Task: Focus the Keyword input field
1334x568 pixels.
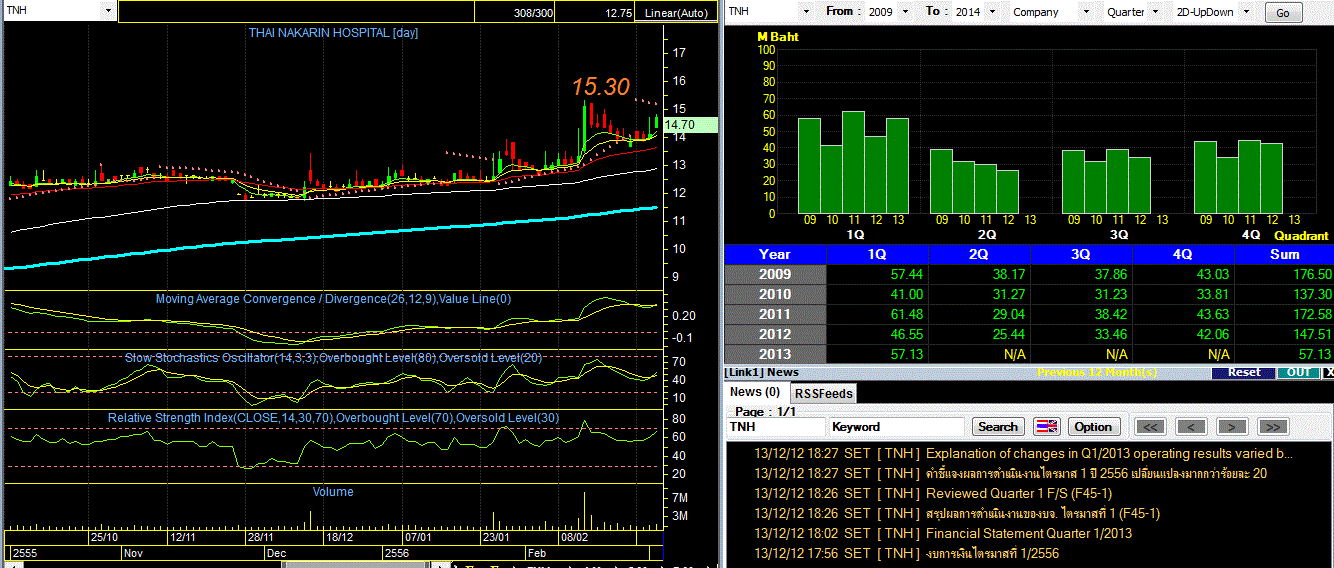Action: coord(897,427)
